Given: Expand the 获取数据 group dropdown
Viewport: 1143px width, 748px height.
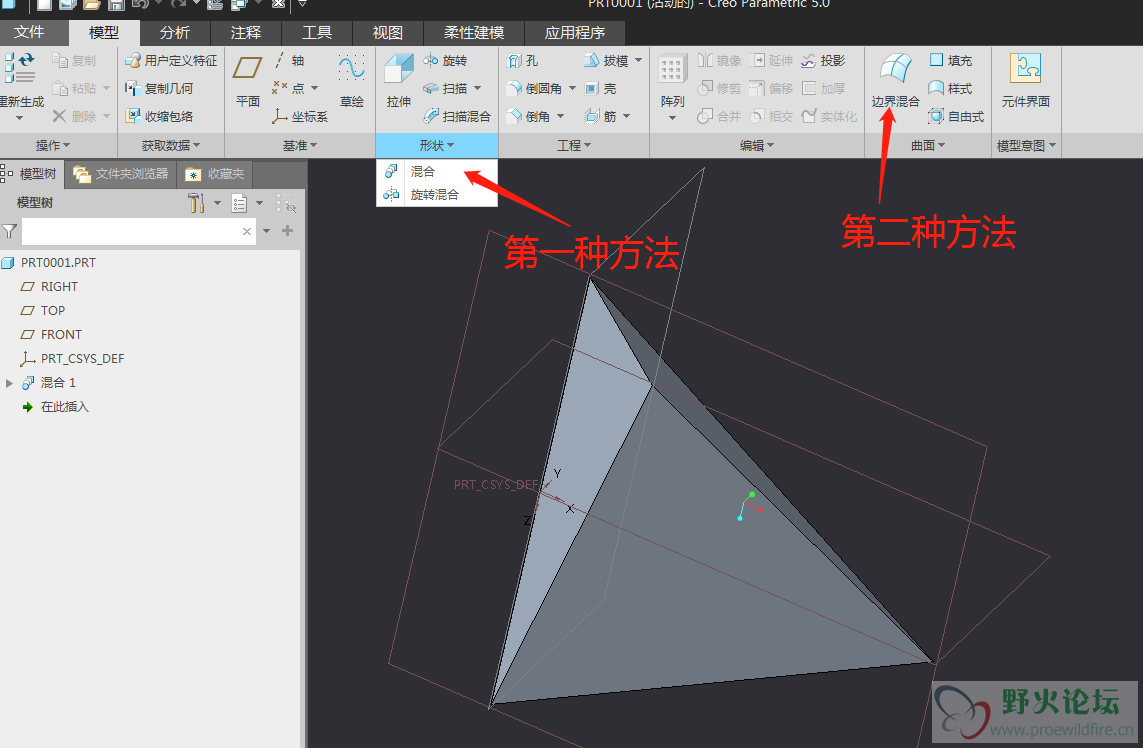Looking at the screenshot, I should tap(171, 145).
